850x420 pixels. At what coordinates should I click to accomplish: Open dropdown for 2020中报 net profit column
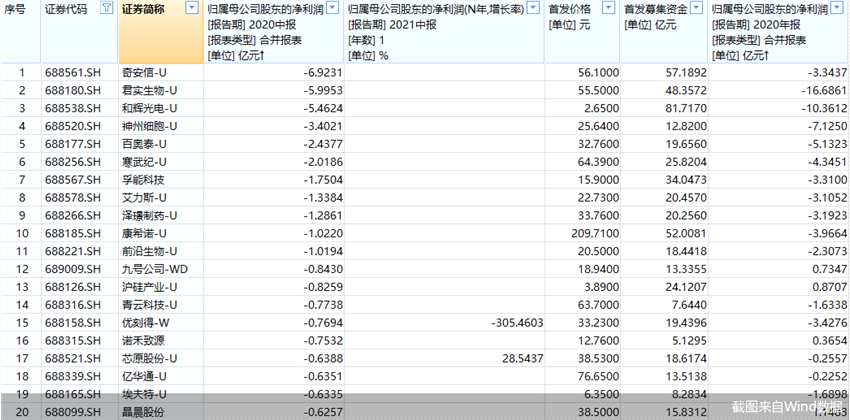point(334,8)
